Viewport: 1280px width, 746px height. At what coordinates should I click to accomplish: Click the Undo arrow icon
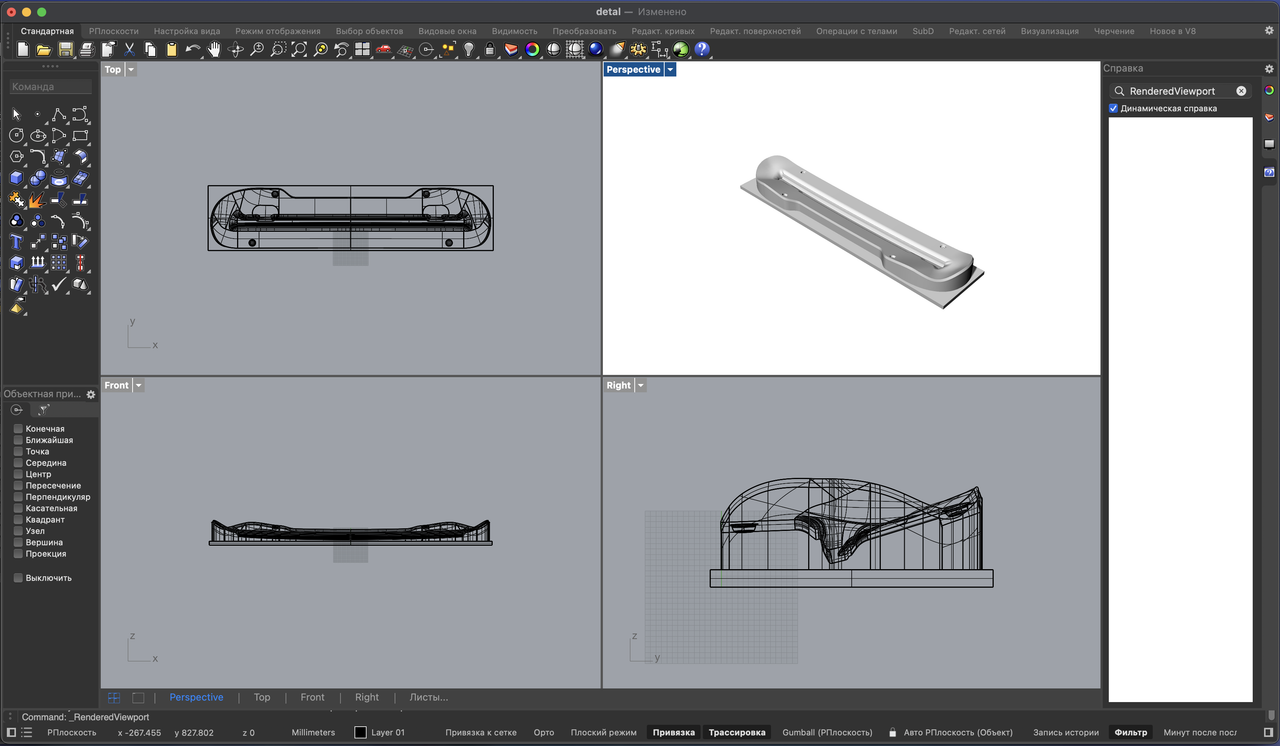(x=193, y=49)
